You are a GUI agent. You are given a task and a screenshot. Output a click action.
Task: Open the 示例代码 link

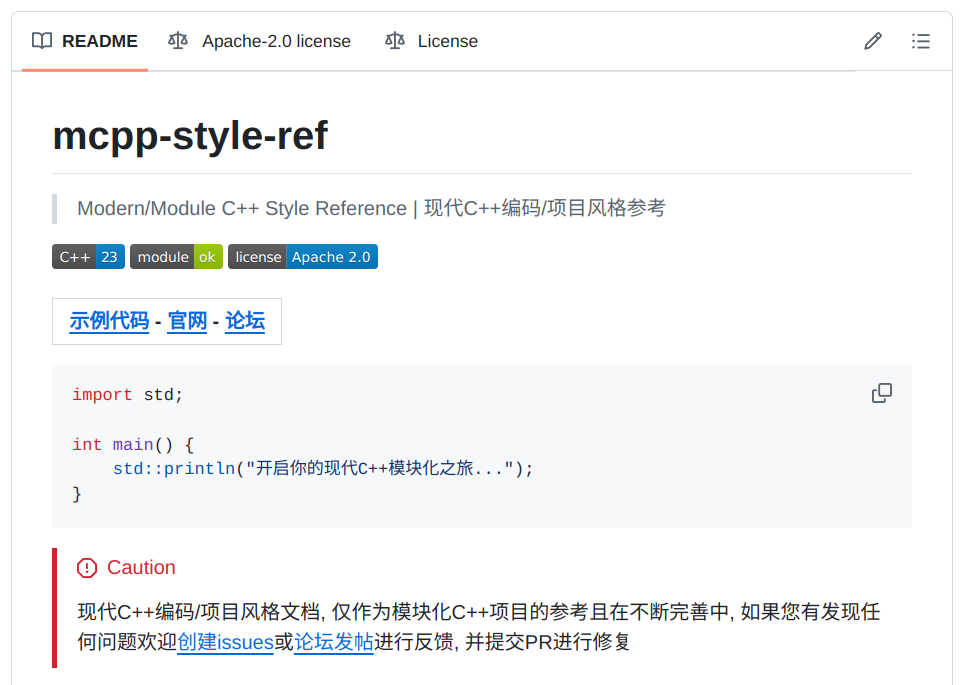[109, 321]
